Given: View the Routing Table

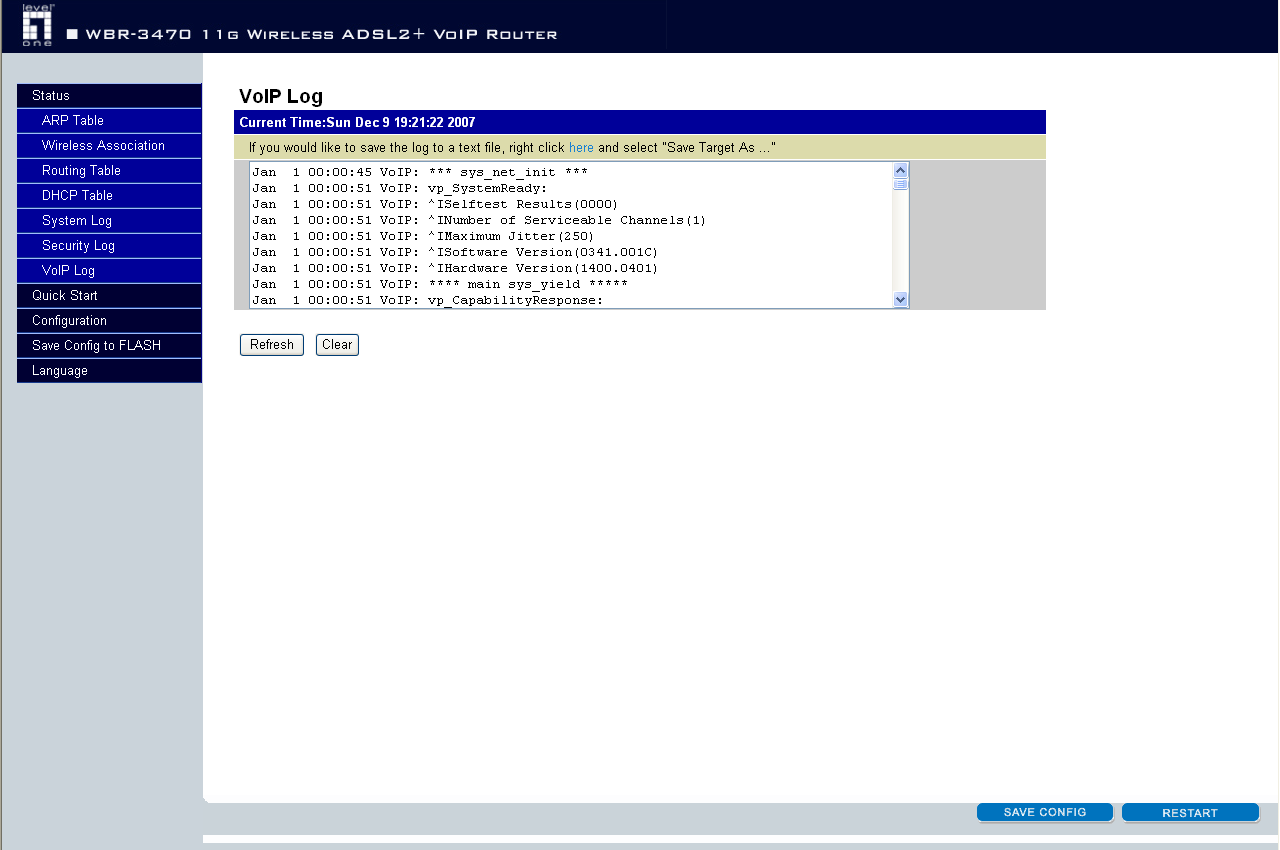Looking at the screenshot, I should coord(109,171).
